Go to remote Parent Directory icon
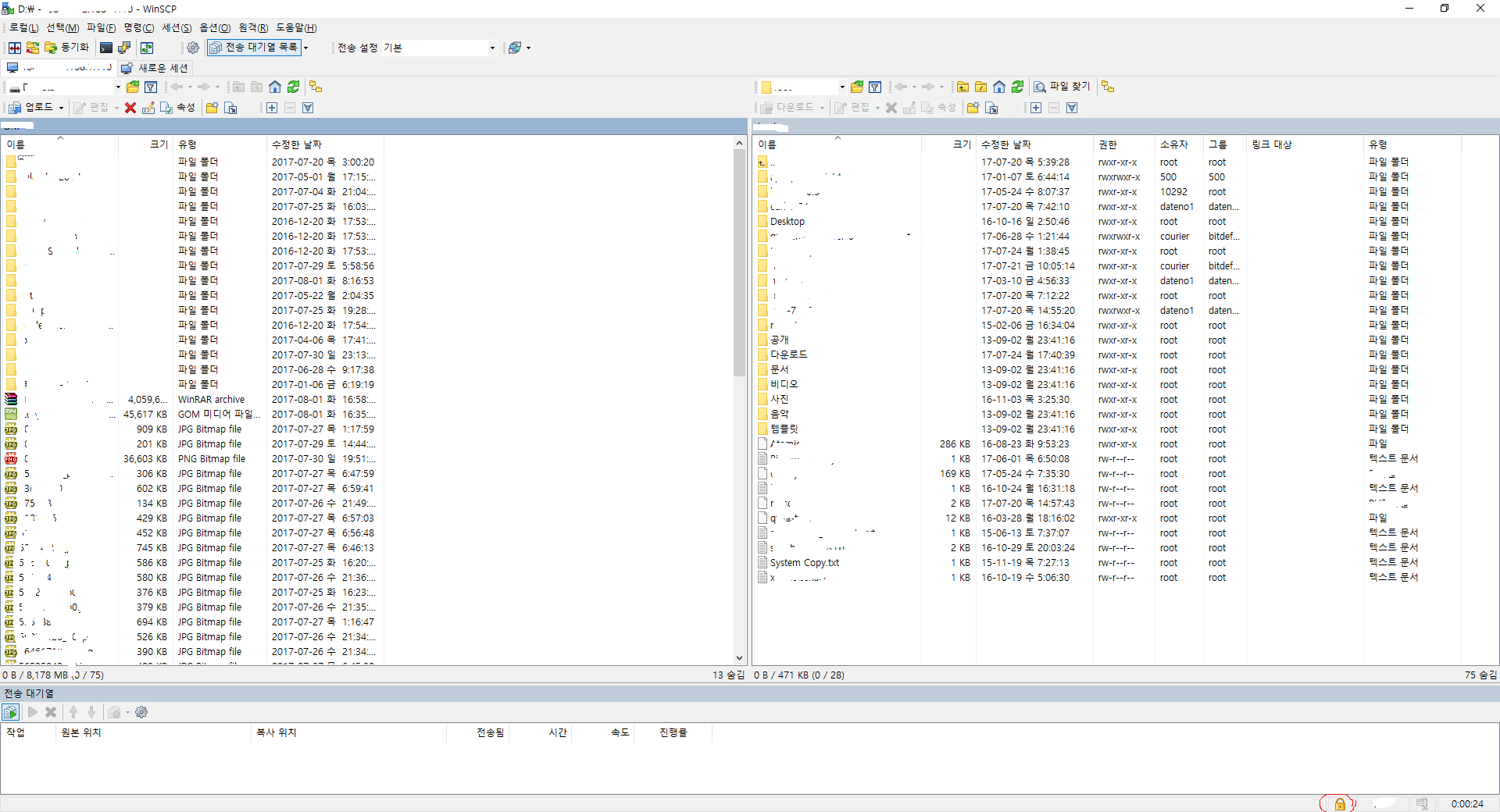The image size is (1500, 812). [962, 87]
